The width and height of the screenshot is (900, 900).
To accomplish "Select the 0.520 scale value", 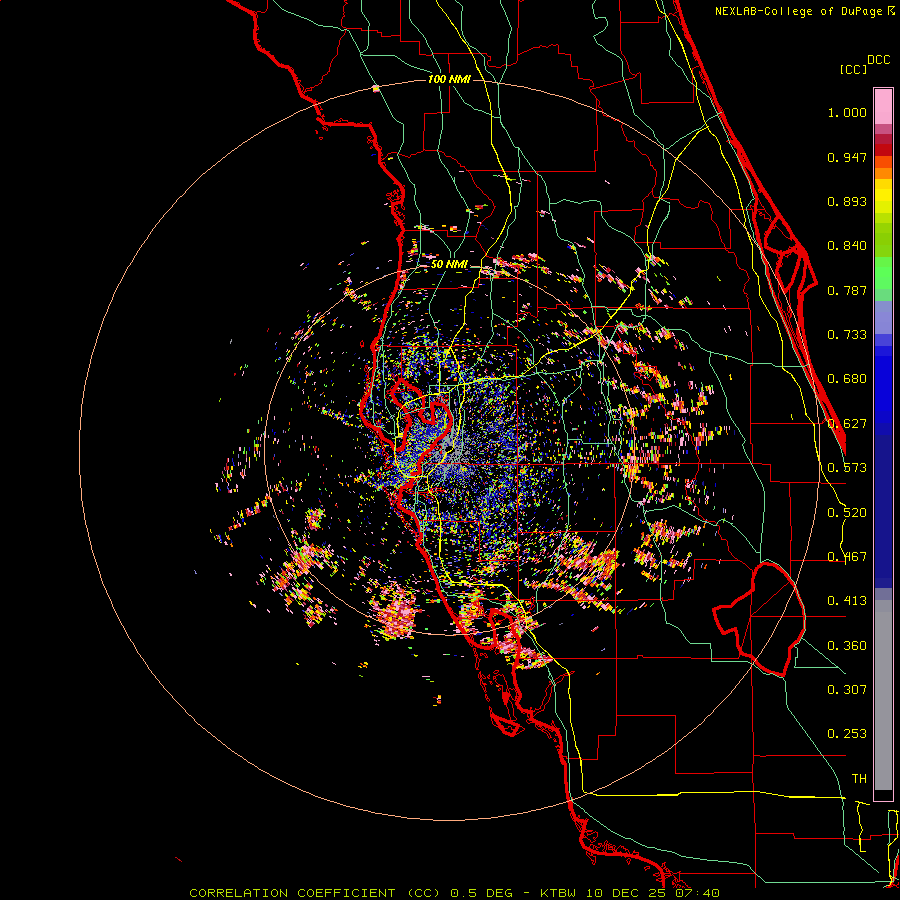I will coord(847,513).
